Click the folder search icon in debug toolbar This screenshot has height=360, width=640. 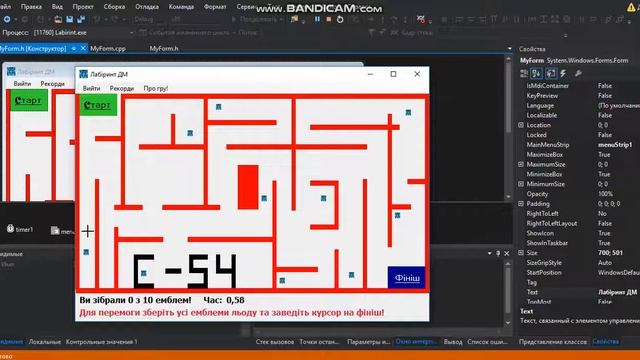pos(294,19)
